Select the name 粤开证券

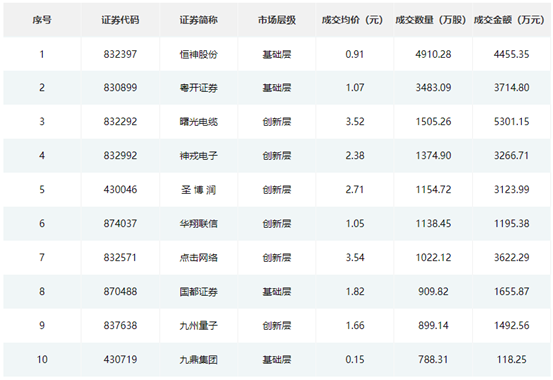(199, 88)
